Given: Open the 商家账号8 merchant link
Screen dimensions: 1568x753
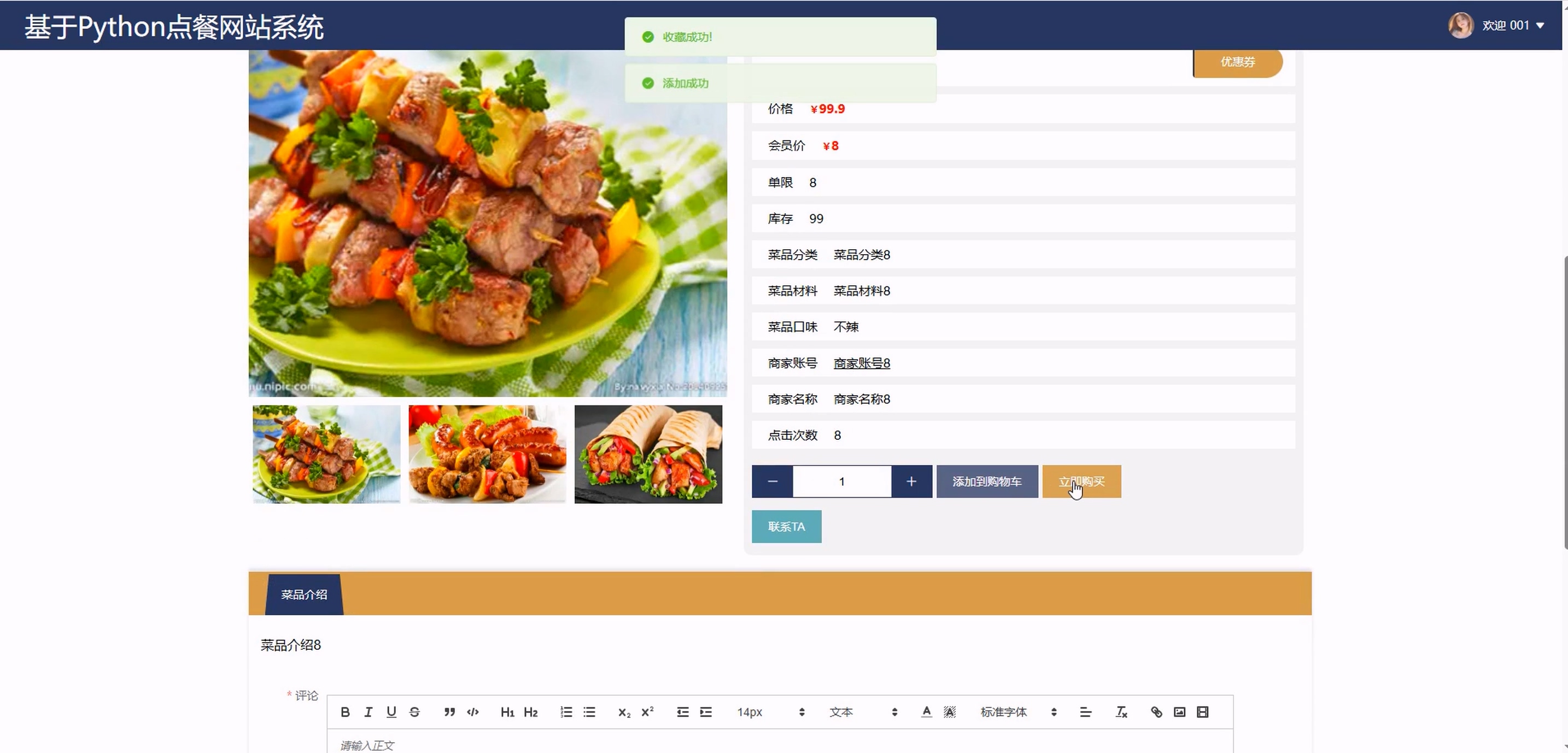Looking at the screenshot, I should 861,363.
